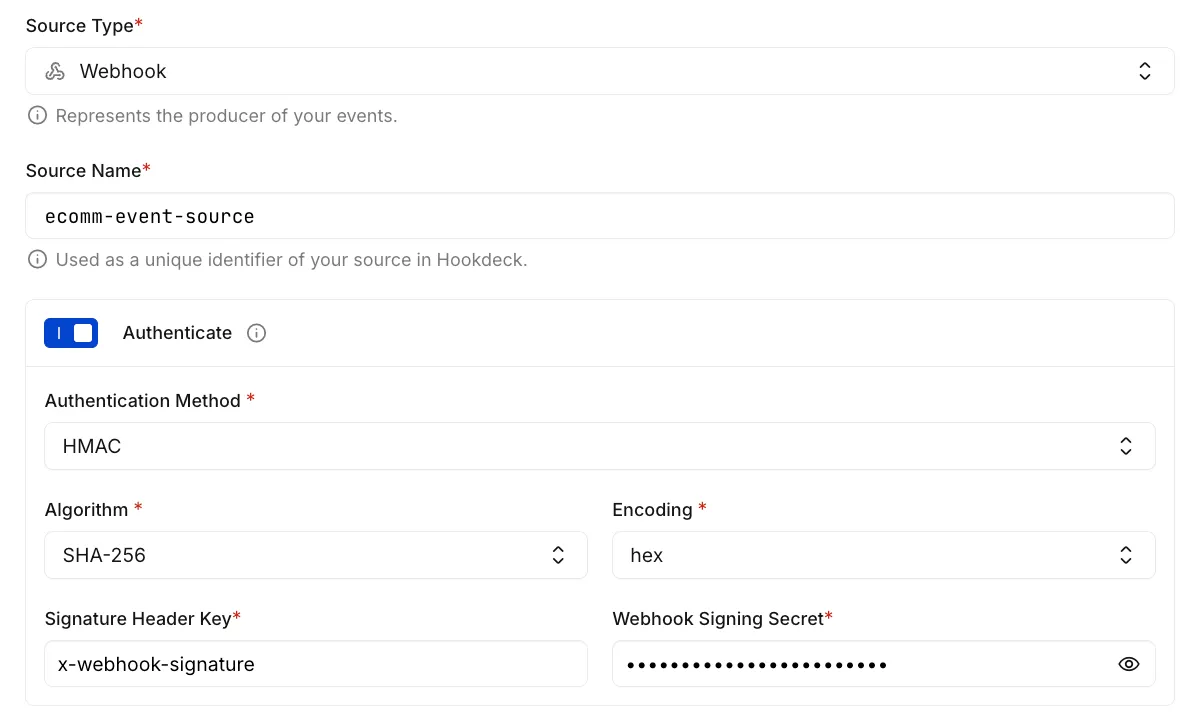The height and width of the screenshot is (724, 1194).
Task: Open the Encoding dropdown showing hex
Action: [x=884, y=555]
